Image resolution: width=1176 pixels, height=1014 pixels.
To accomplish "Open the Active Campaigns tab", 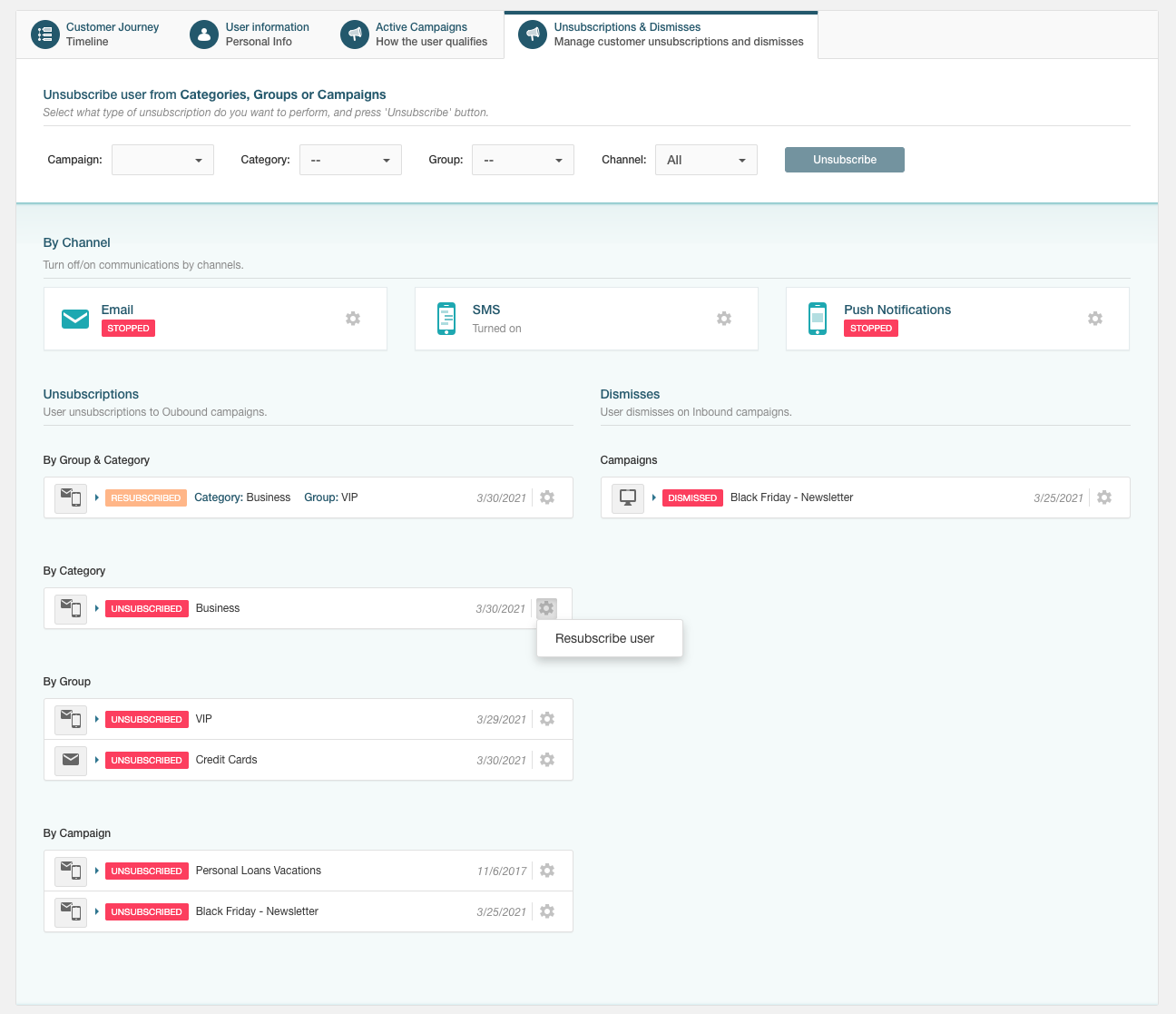I will (415, 34).
